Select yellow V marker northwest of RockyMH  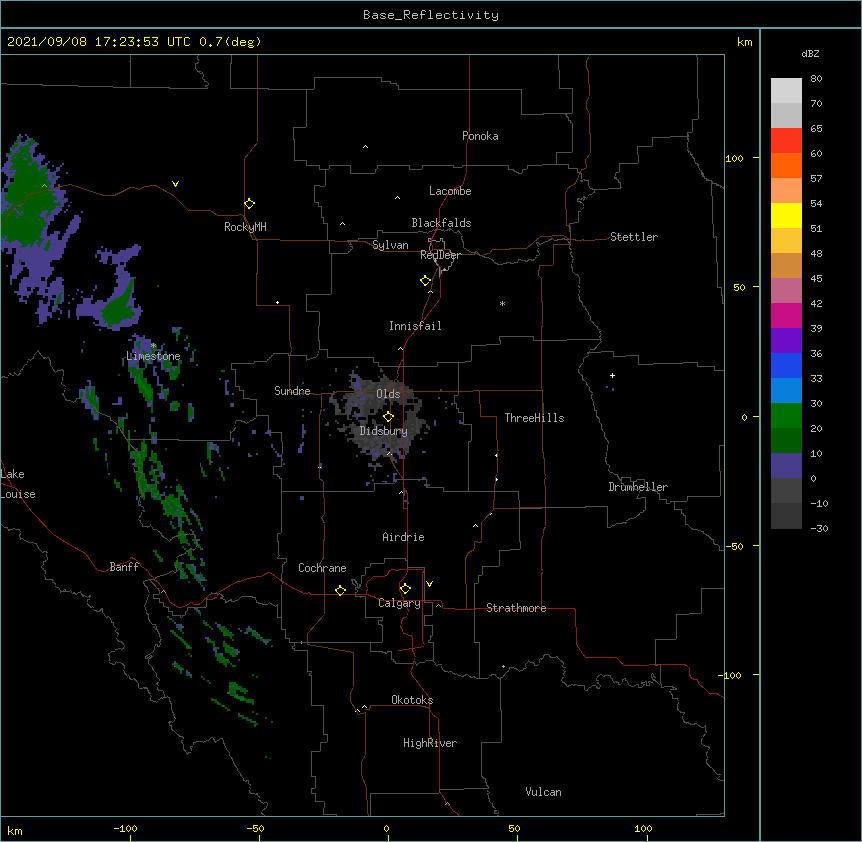coord(175,184)
